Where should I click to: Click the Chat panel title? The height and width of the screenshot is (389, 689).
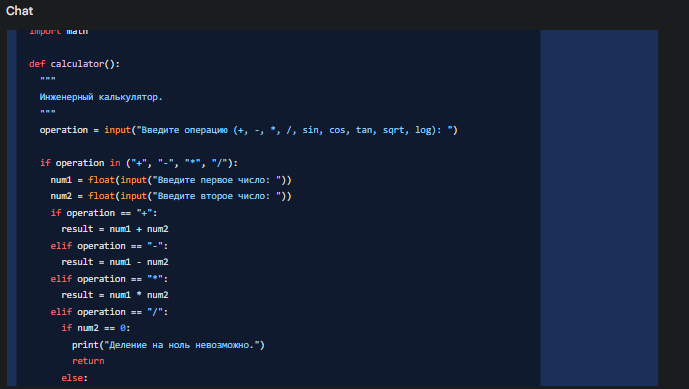tap(19, 11)
